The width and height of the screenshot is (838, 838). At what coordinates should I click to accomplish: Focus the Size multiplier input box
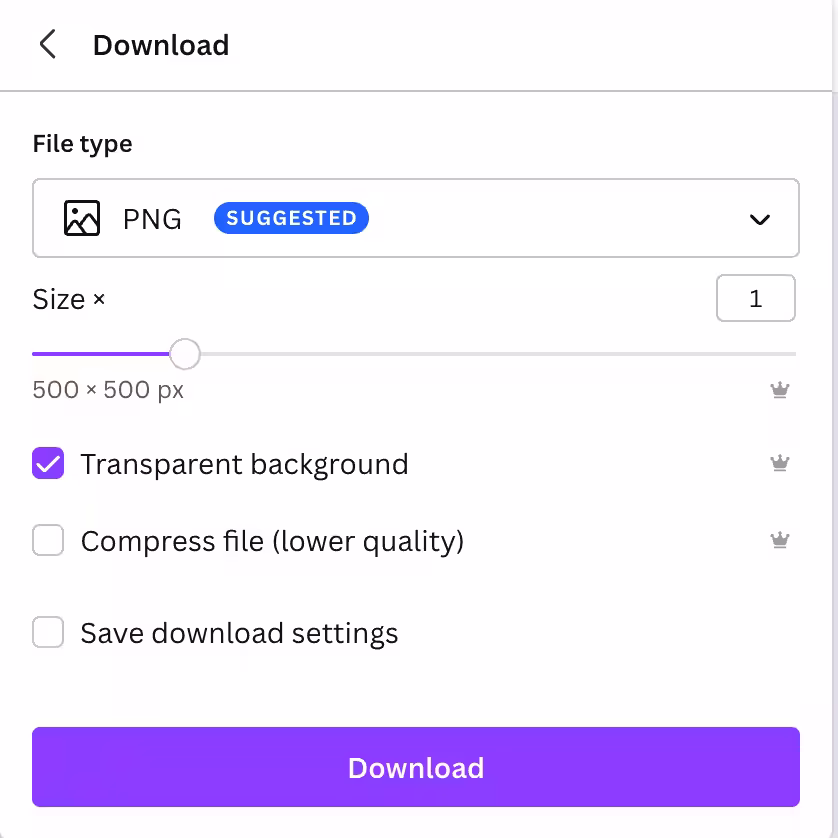[x=755, y=299]
